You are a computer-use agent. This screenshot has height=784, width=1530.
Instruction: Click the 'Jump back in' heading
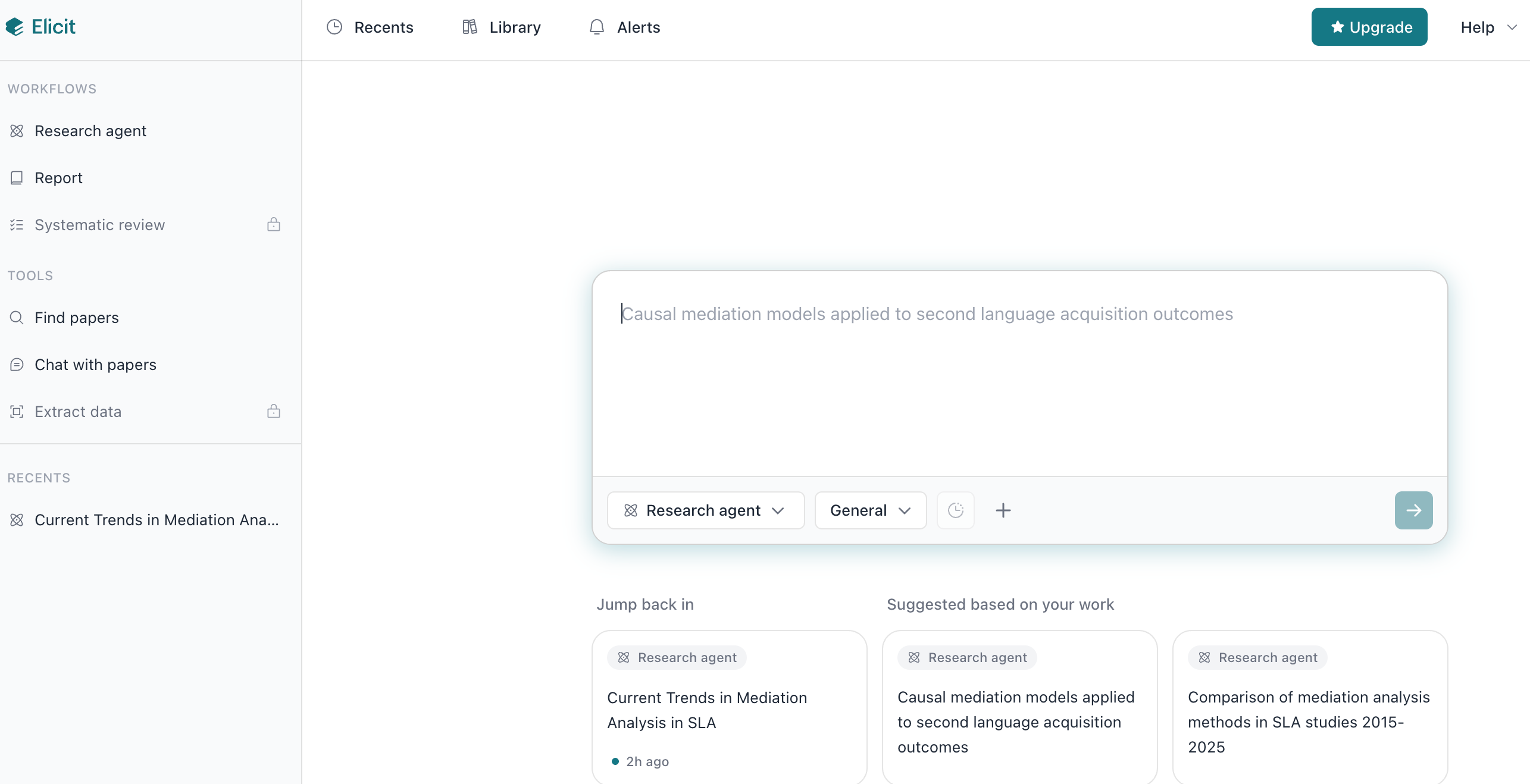click(645, 604)
